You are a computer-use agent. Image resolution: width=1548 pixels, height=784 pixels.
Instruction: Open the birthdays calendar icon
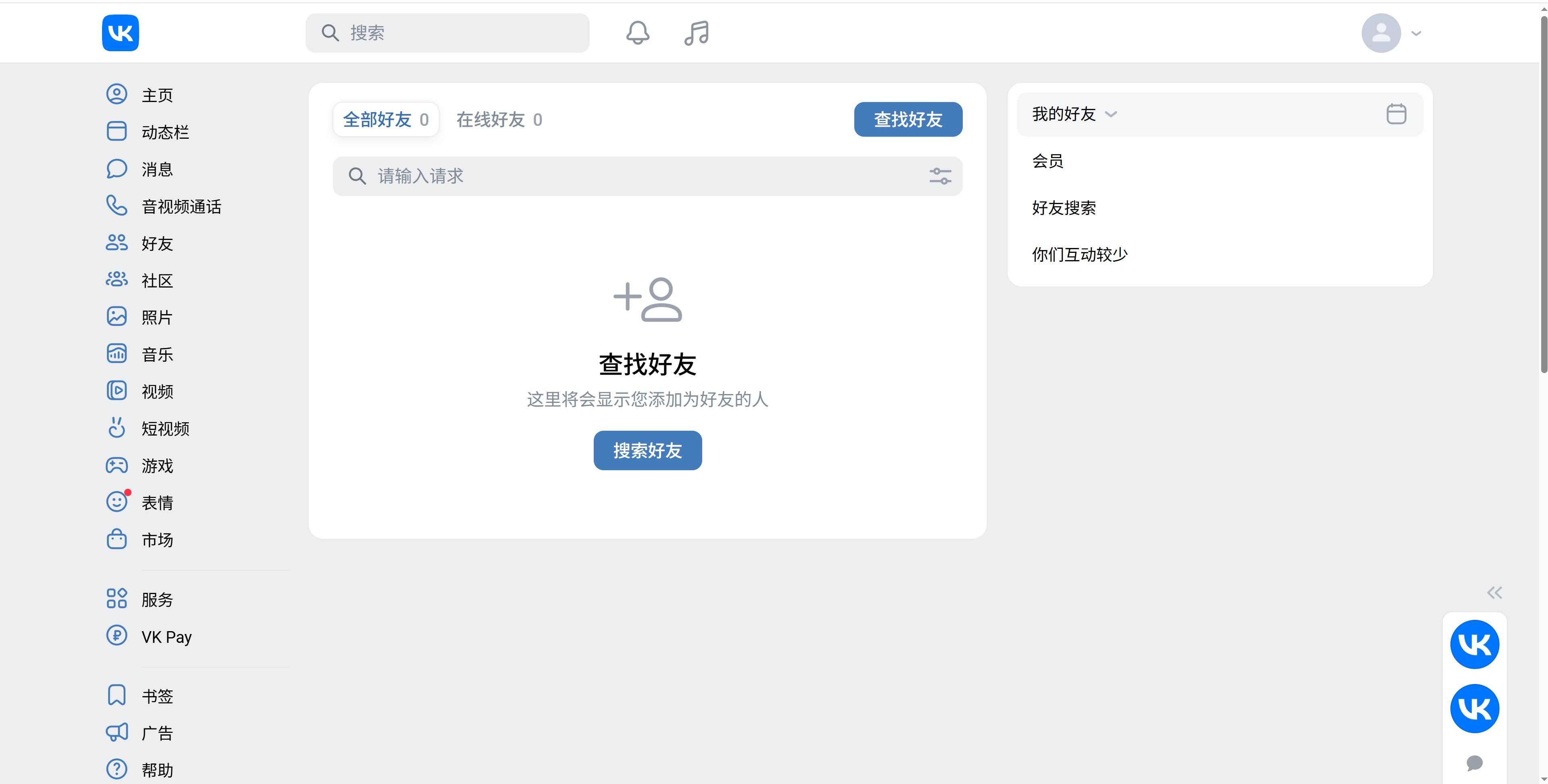click(x=1396, y=114)
